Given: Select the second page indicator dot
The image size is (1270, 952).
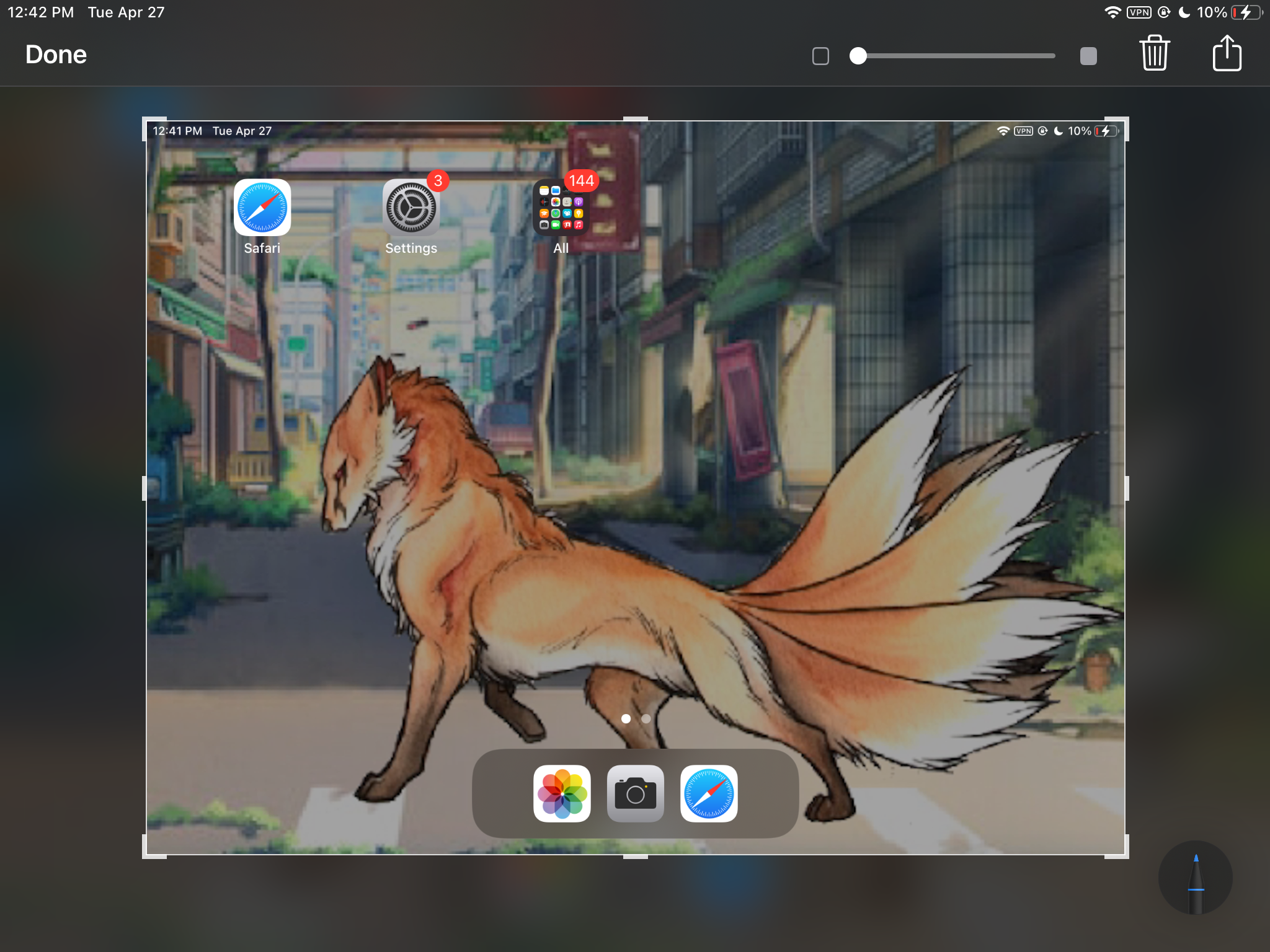Looking at the screenshot, I should [645, 719].
